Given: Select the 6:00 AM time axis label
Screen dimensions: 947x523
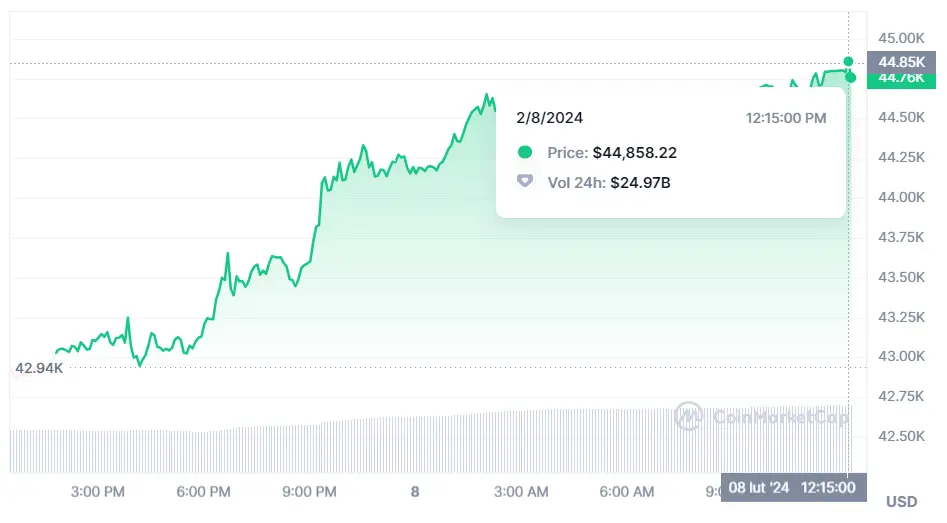Looking at the screenshot, I should click(627, 491).
